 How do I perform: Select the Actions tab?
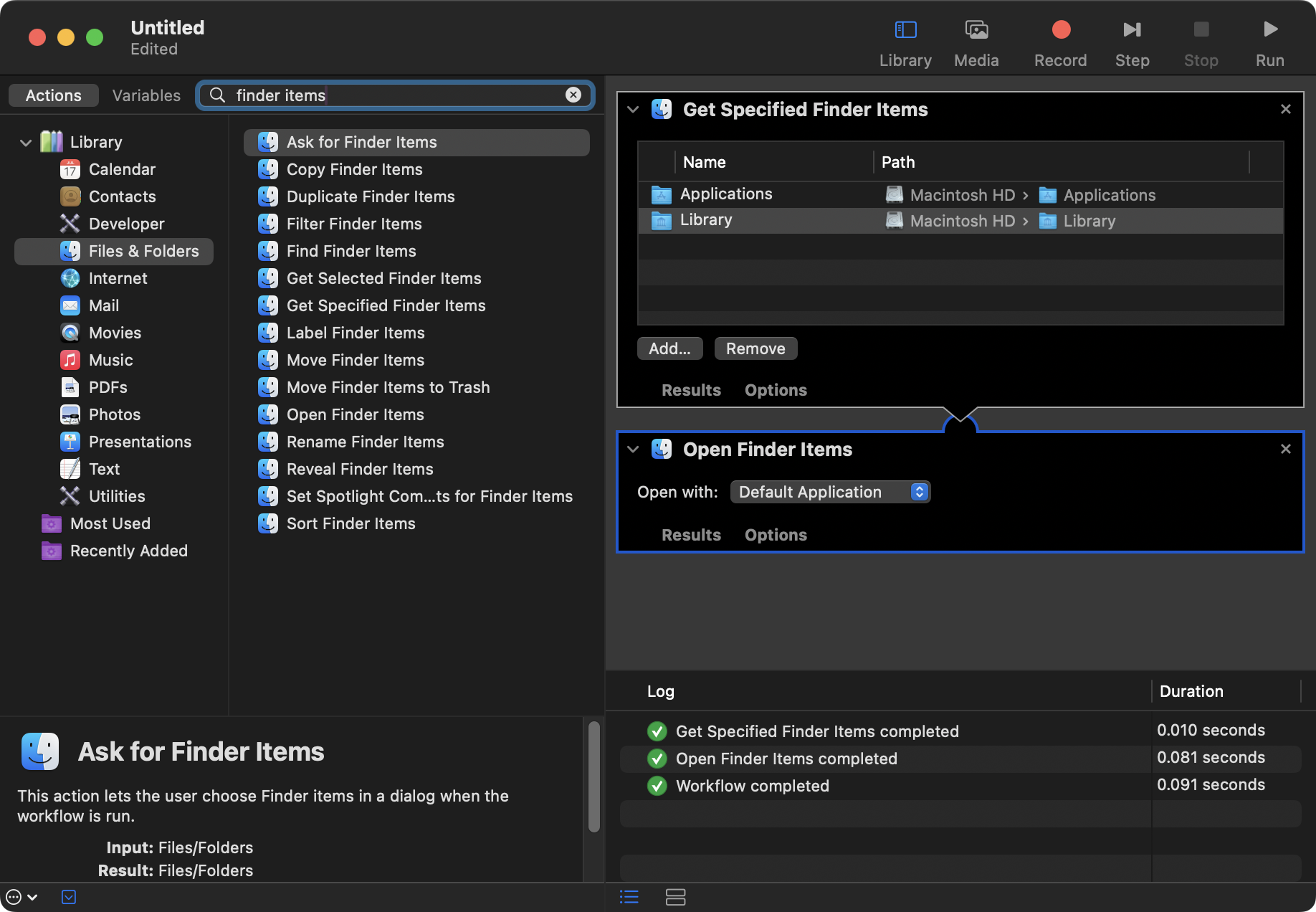point(54,95)
